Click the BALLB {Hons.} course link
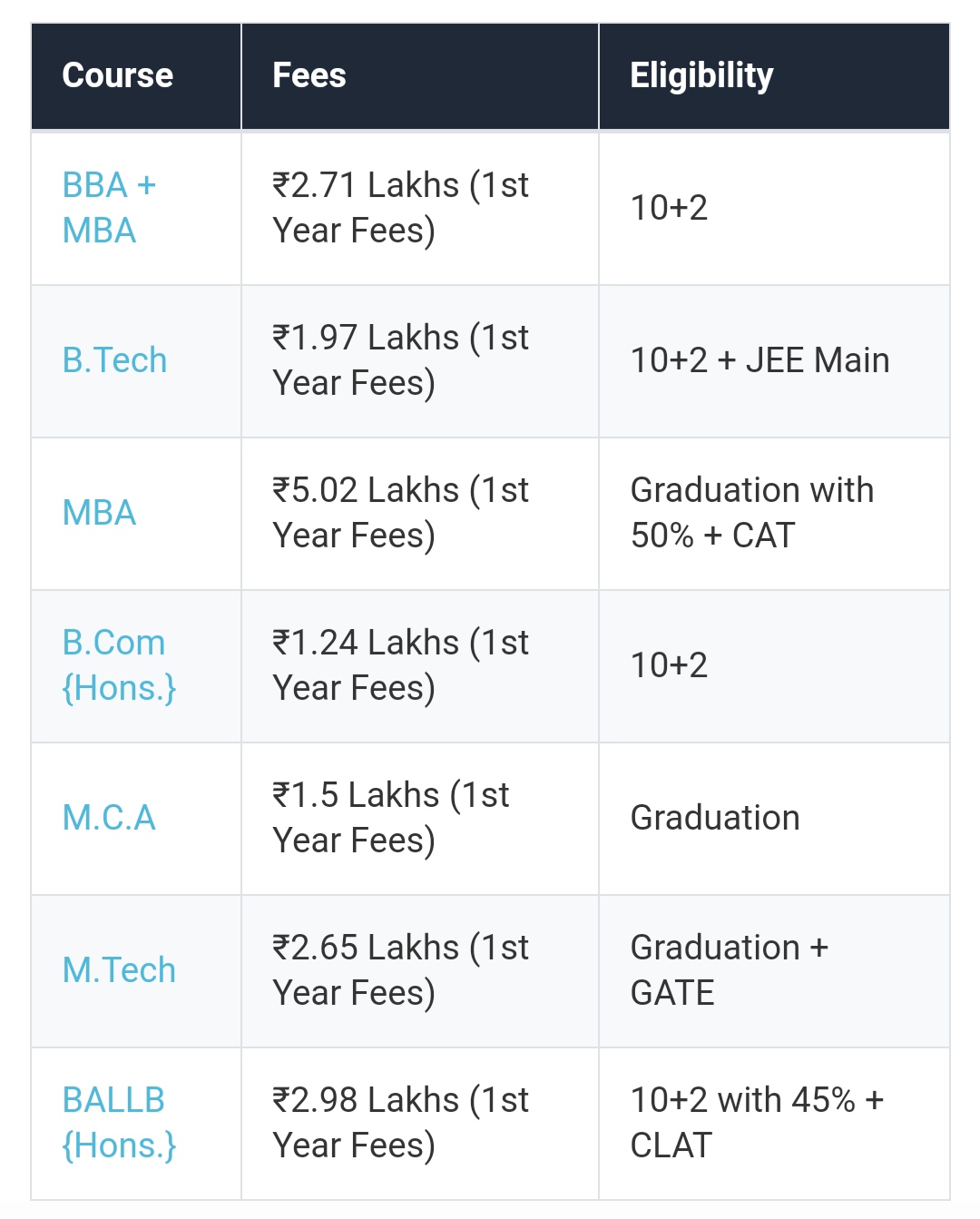This screenshot has width=980, height=1219. (118, 1123)
